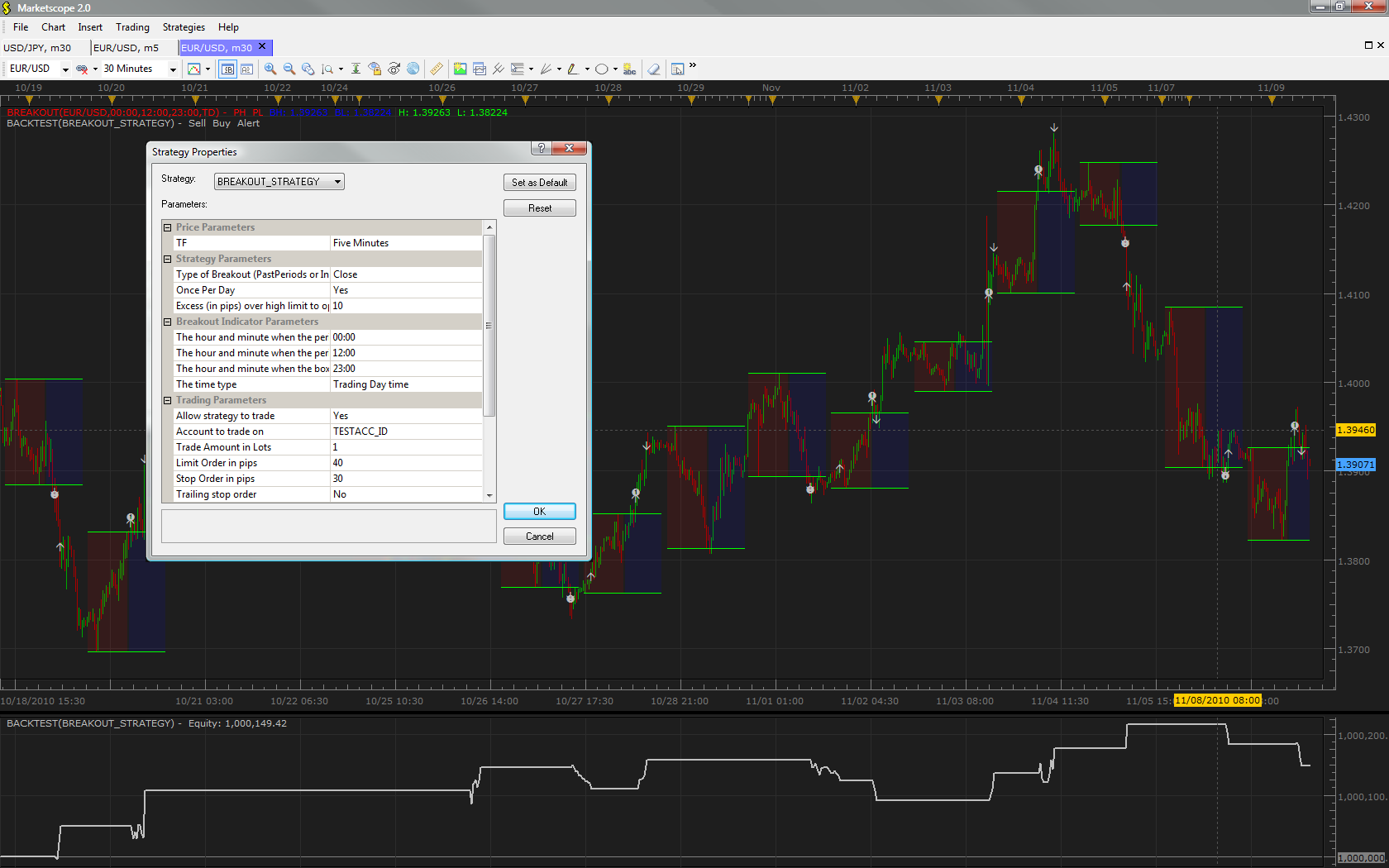Open the Strategies menu
This screenshot has height=868, width=1389.
click(184, 27)
